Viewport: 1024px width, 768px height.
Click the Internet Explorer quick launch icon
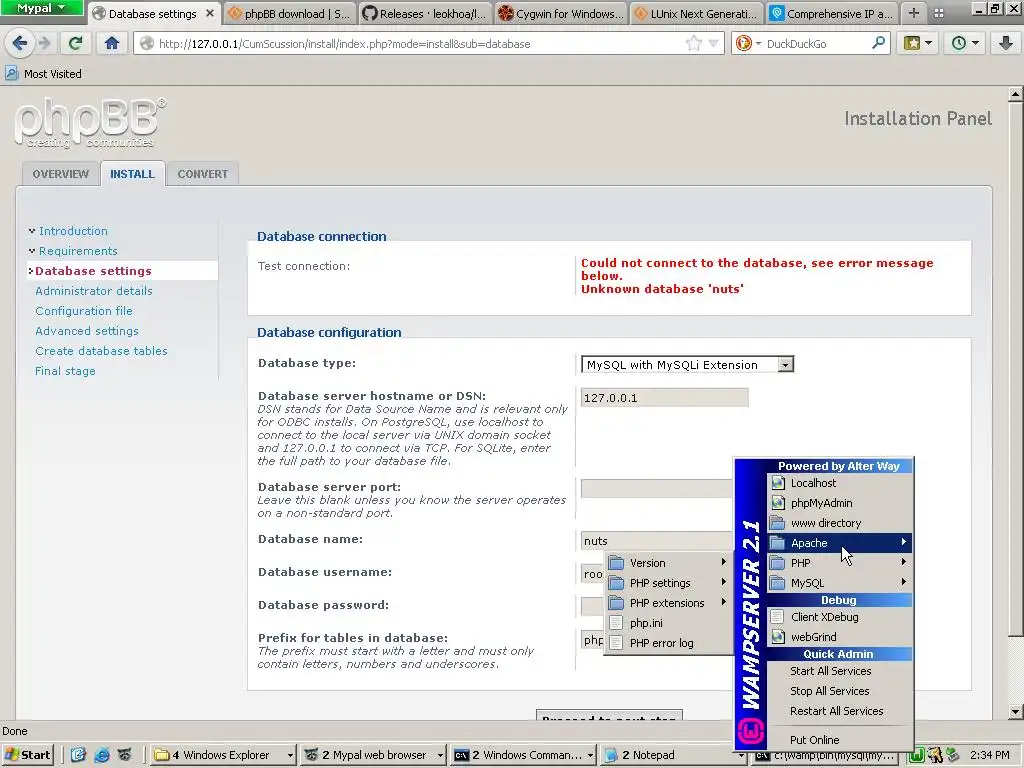(101, 755)
